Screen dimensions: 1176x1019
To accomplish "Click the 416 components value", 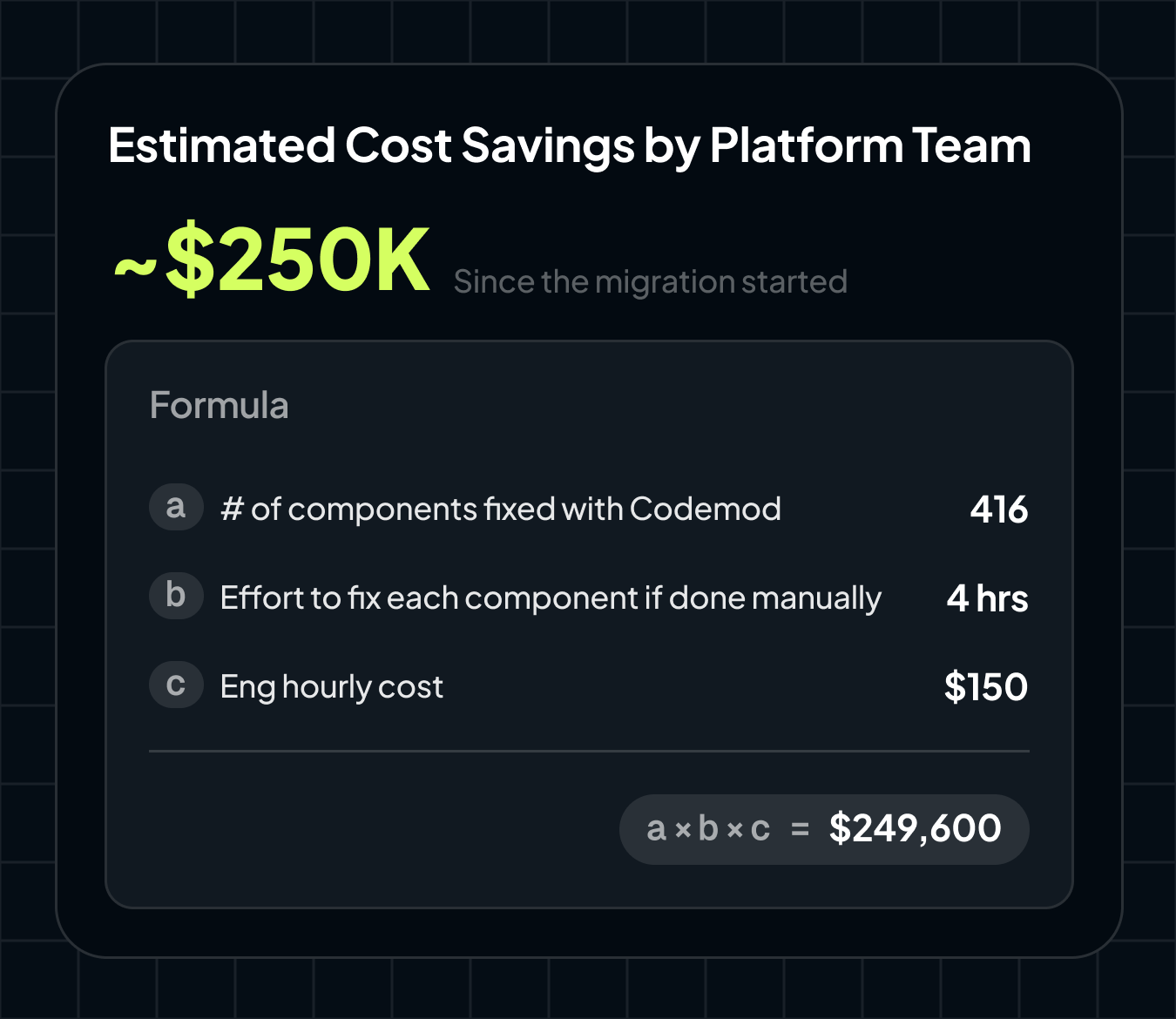I will tap(999, 509).
